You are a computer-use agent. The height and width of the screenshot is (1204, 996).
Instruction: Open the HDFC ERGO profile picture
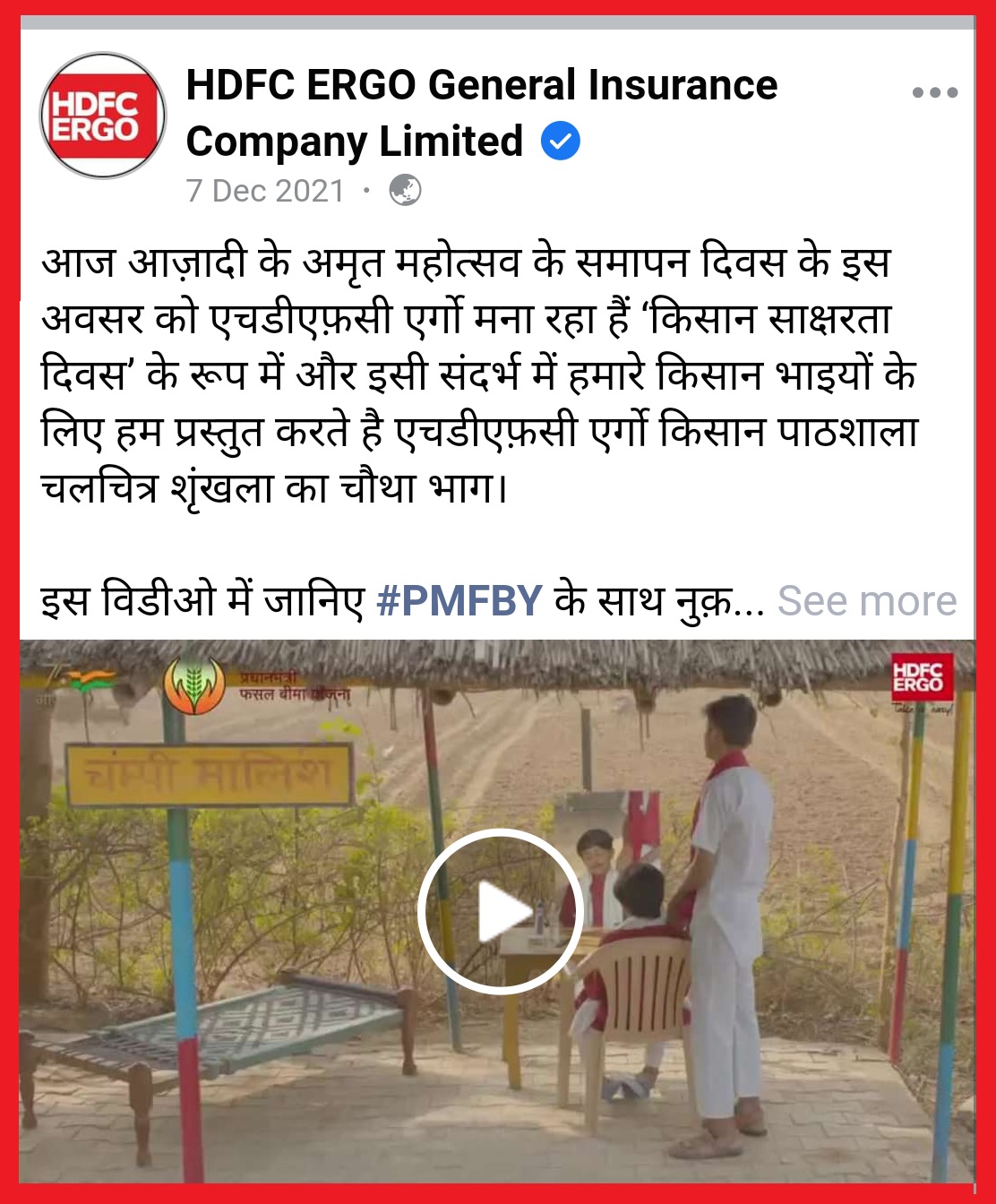click(104, 116)
